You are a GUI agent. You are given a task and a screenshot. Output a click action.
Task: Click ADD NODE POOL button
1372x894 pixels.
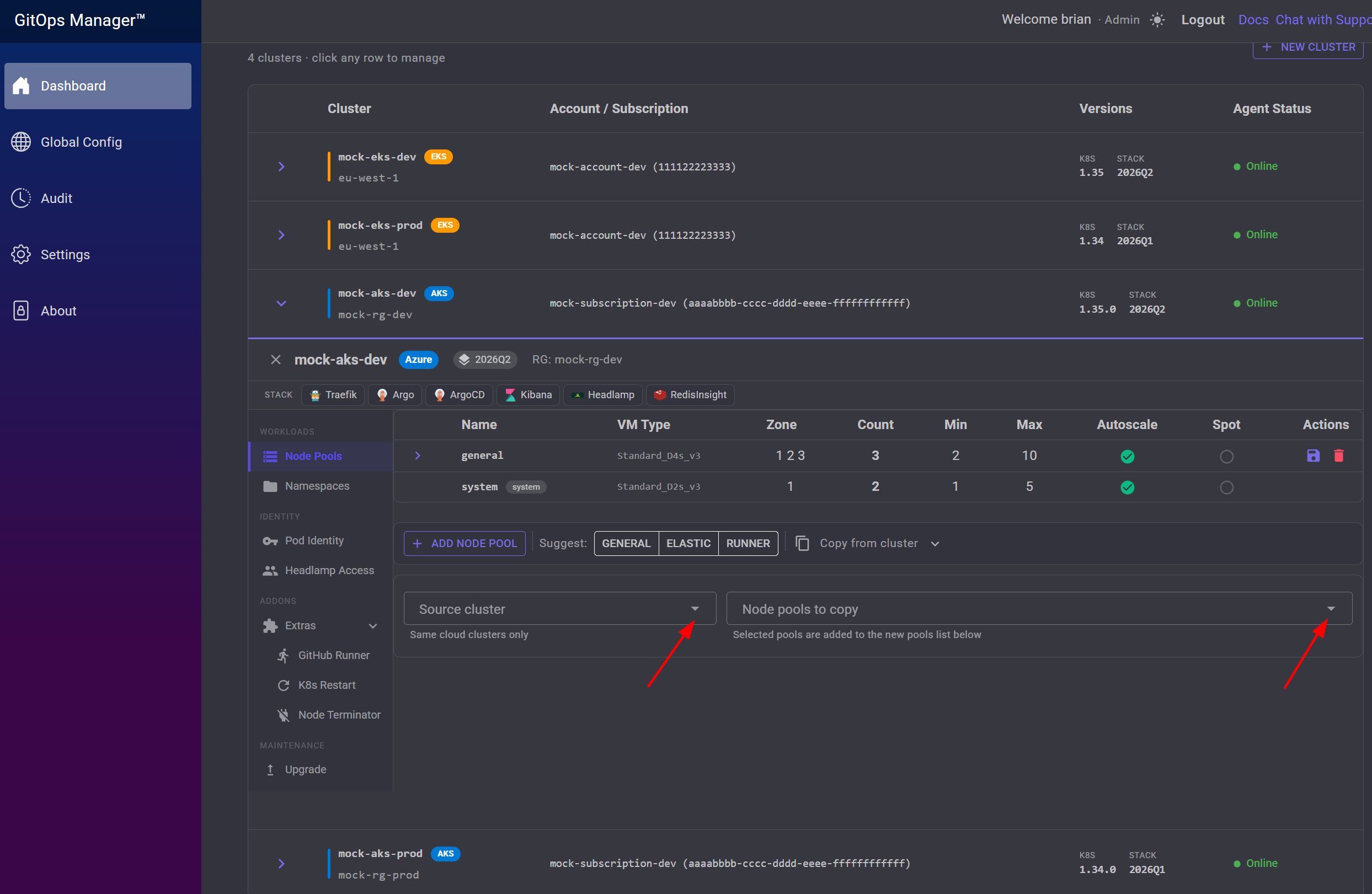[x=465, y=544]
